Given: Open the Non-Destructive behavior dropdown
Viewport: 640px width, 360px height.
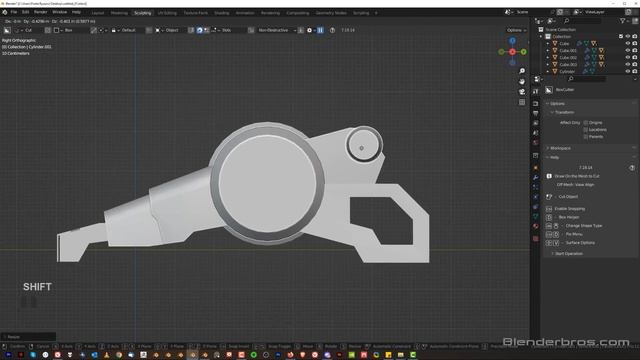Looking at the screenshot, I should 276,30.
